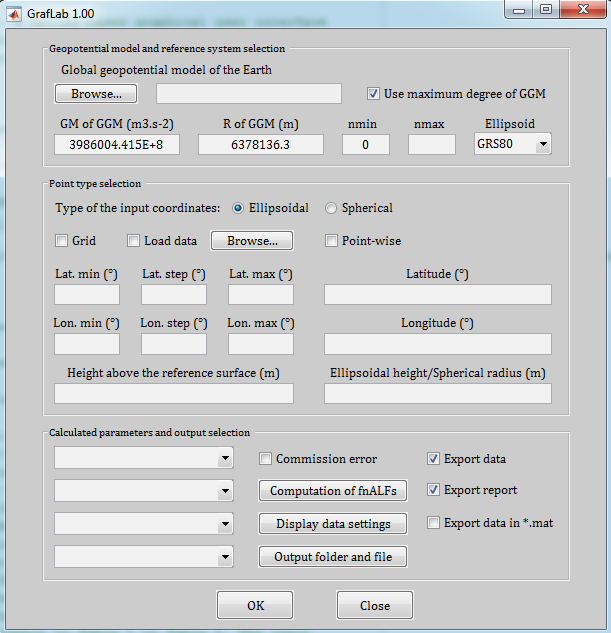Click the Close button at the bottom
Viewport: 611px width, 633px height.
[x=375, y=605]
